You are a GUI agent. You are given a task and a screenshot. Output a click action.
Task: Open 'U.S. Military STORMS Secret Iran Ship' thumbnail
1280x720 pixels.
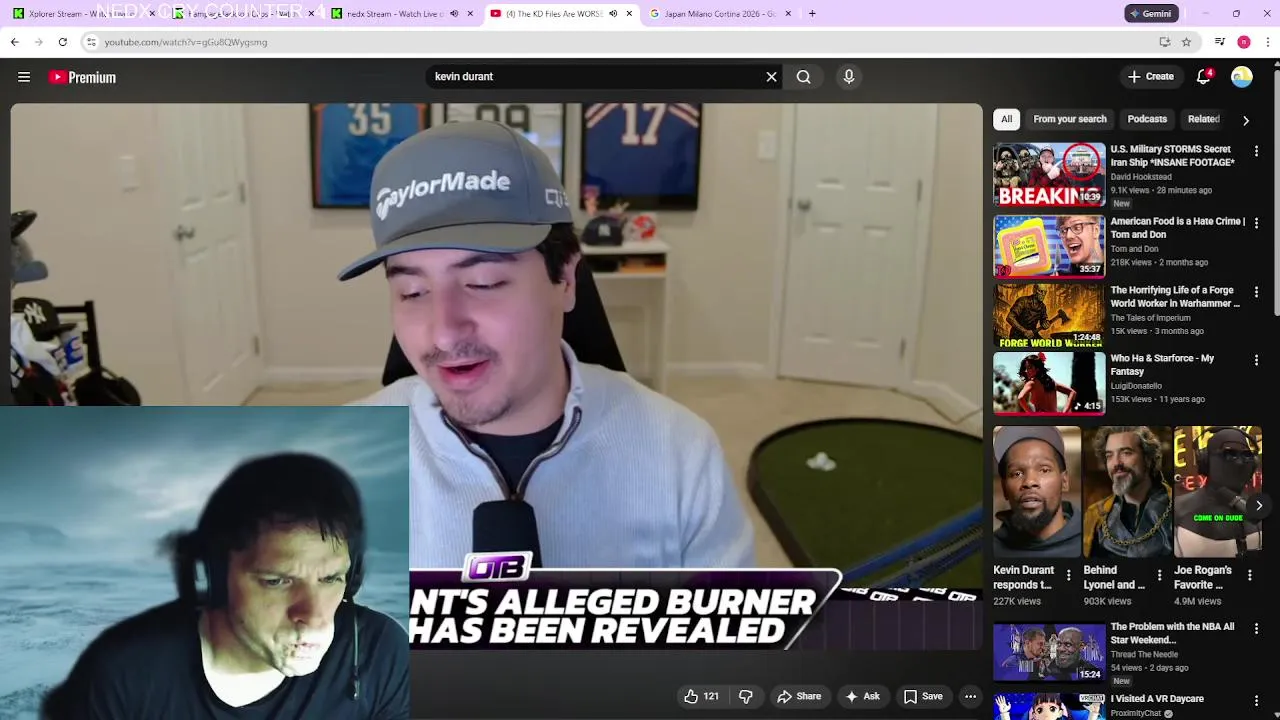1049,175
